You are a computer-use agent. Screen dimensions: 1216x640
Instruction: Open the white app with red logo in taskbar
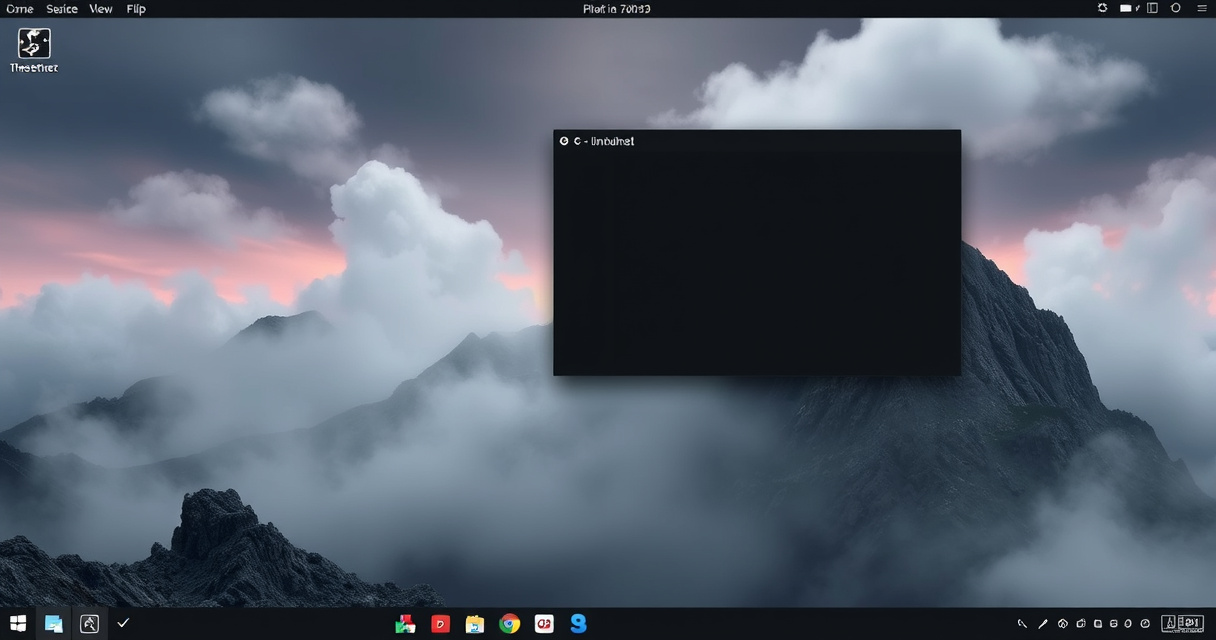point(544,624)
